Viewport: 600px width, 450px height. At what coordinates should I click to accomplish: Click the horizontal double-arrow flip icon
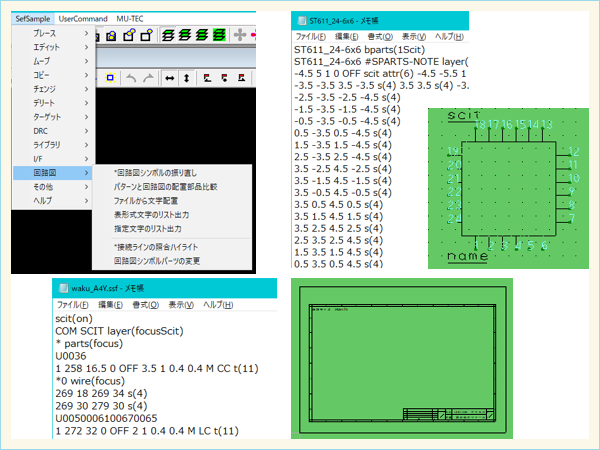[170, 78]
